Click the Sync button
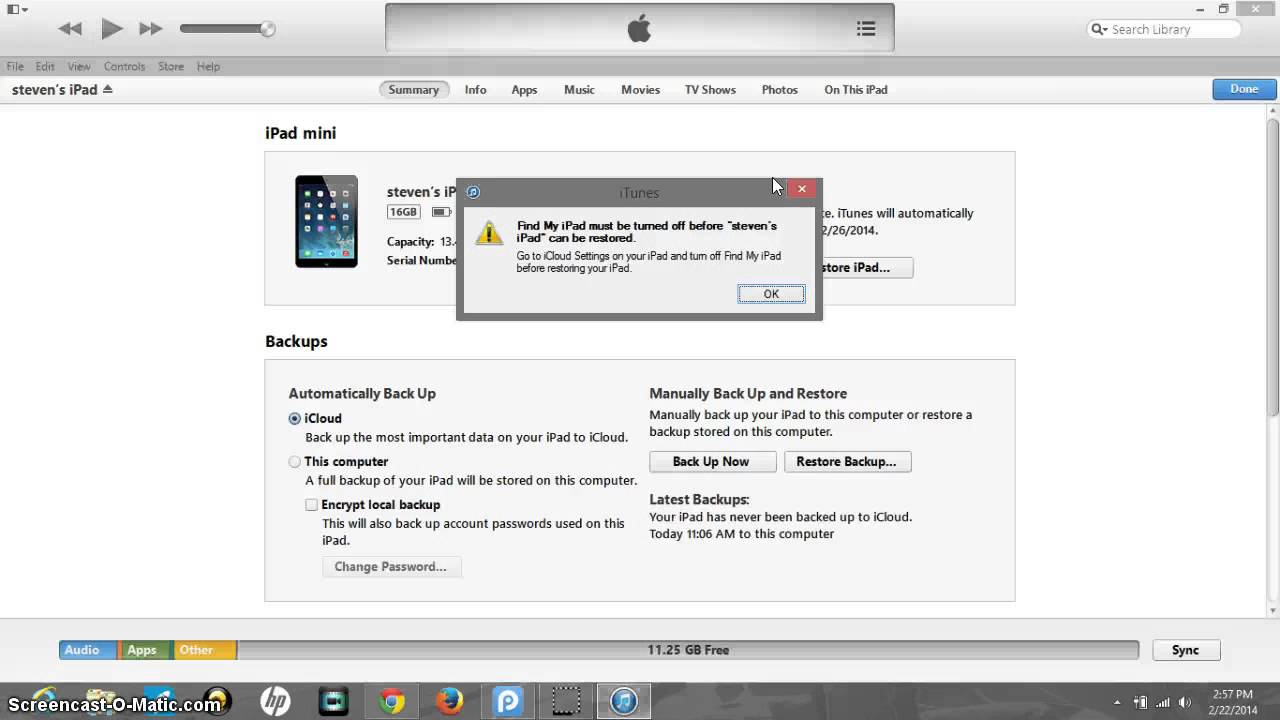 (x=1185, y=650)
